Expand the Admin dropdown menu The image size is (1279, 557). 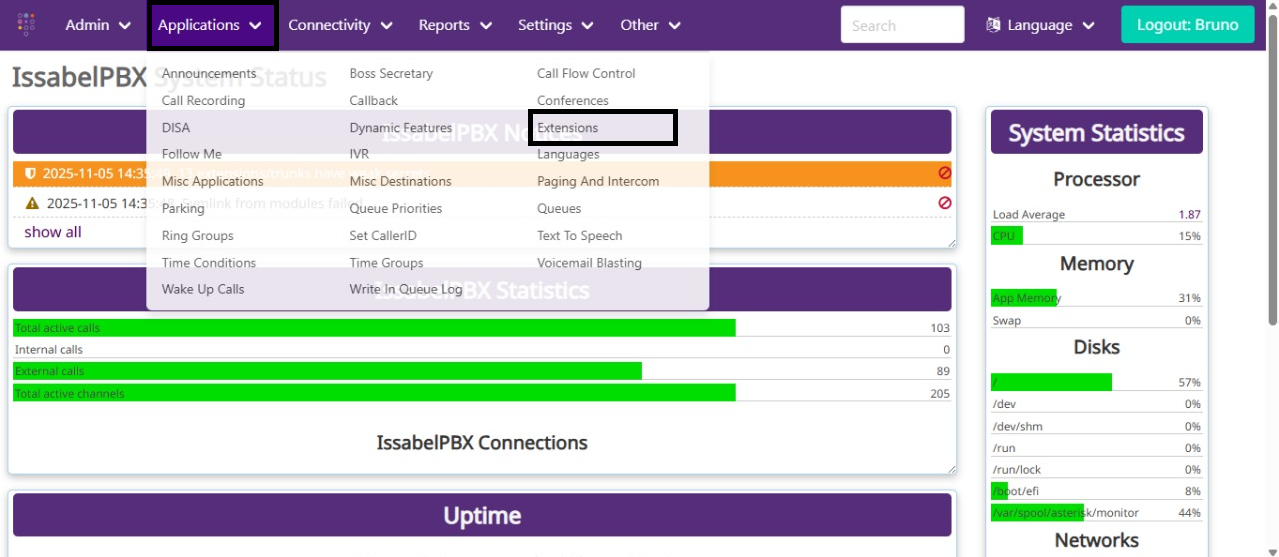click(x=98, y=25)
